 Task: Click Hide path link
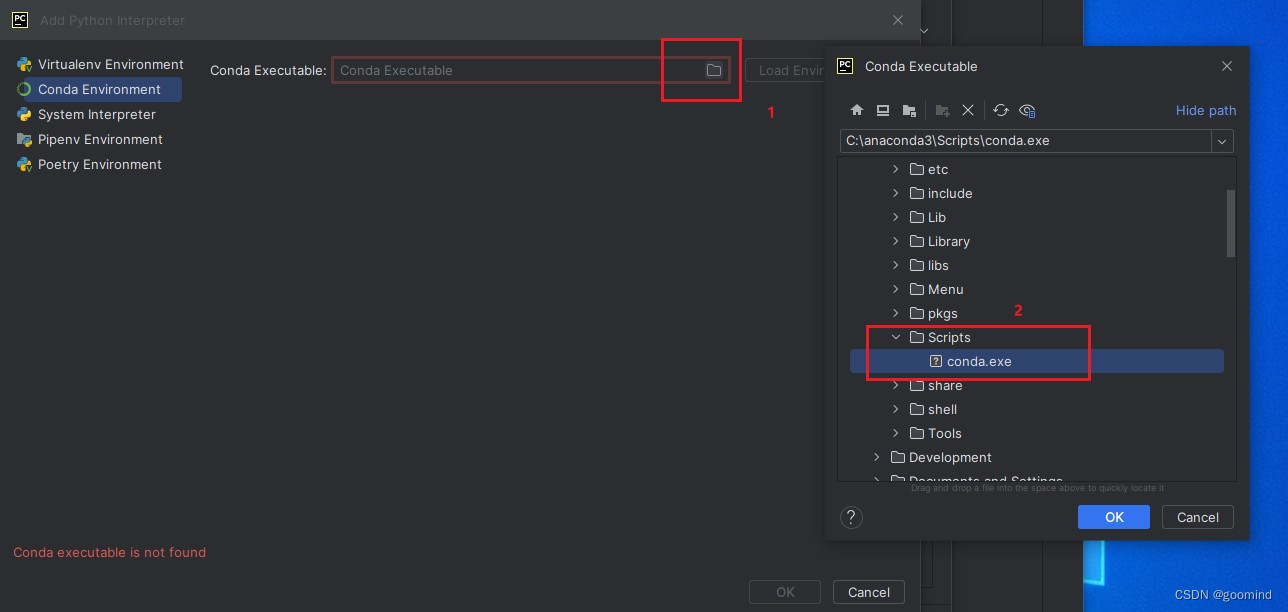(1206, 110)
